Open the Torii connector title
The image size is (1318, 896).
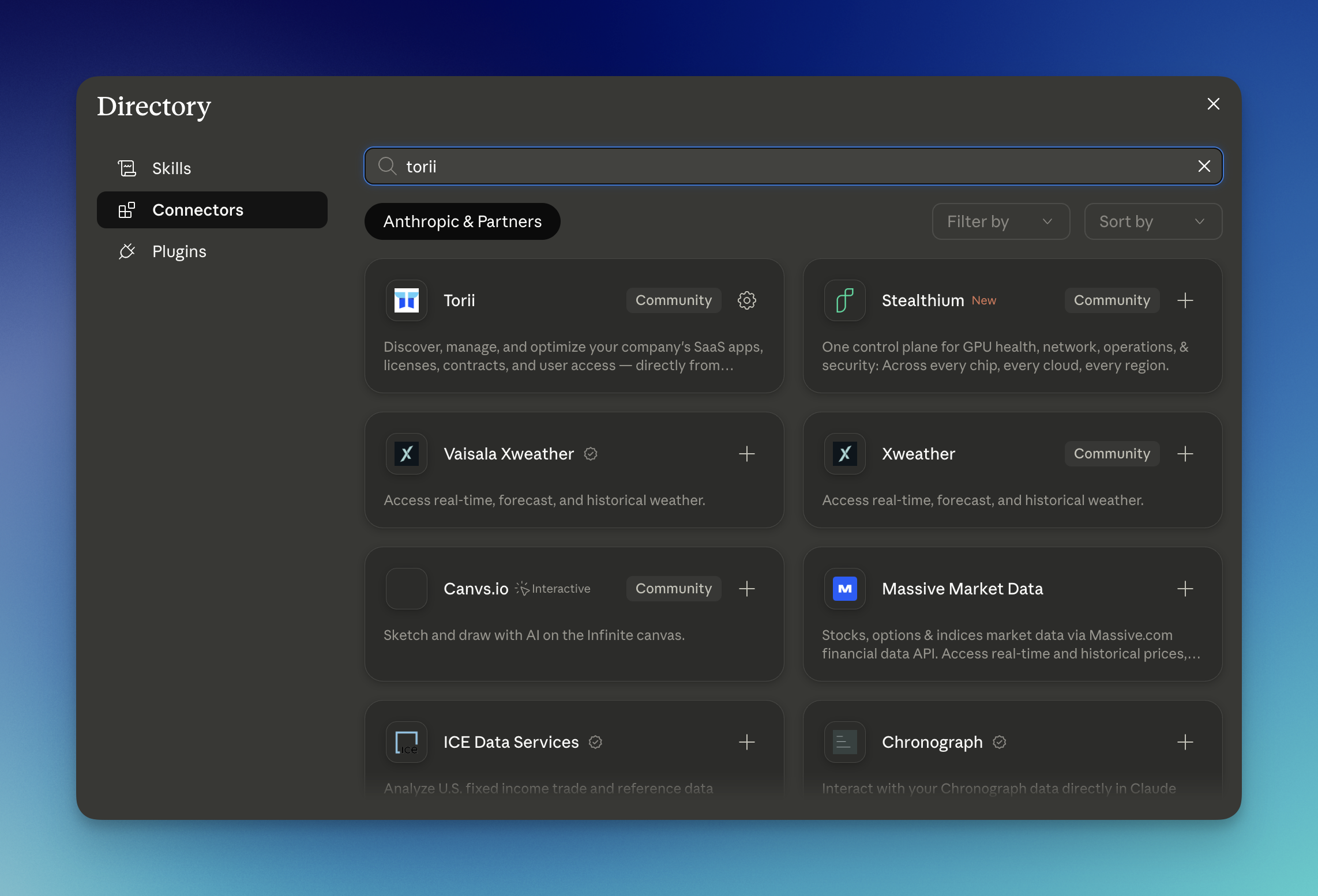(460, 300)
